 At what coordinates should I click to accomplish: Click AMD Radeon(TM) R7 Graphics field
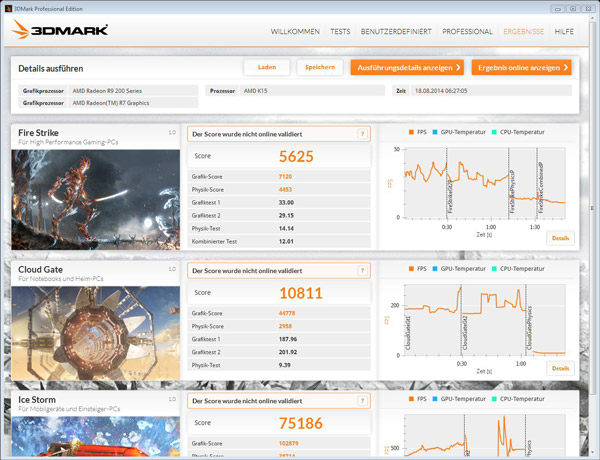[x=133, y=103]
